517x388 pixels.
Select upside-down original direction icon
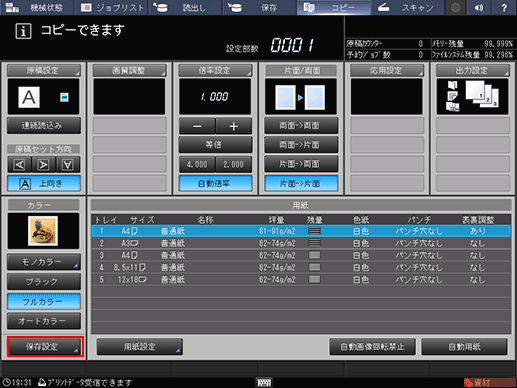[x=68, y=164]
